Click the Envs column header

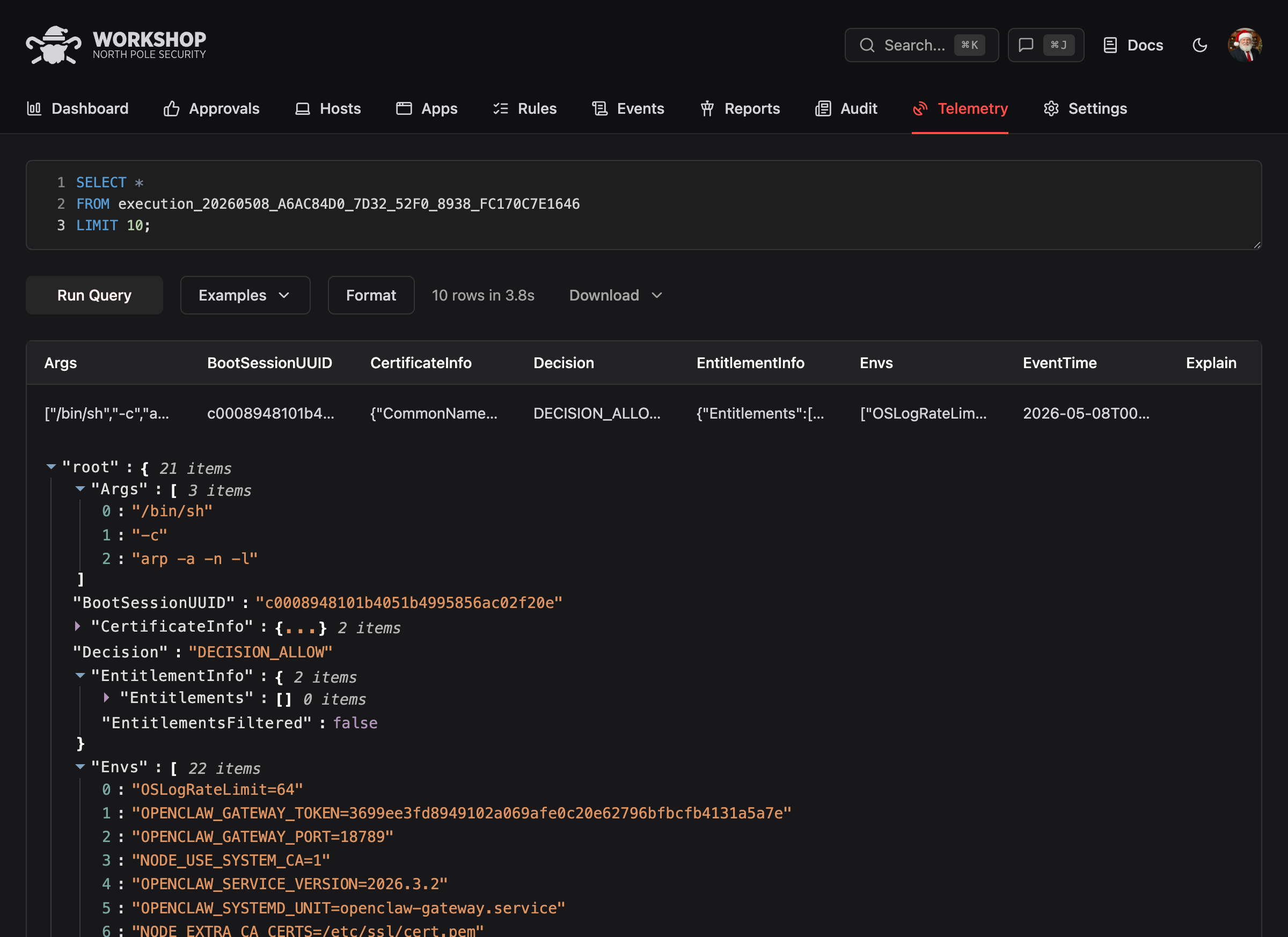[876, 362]
